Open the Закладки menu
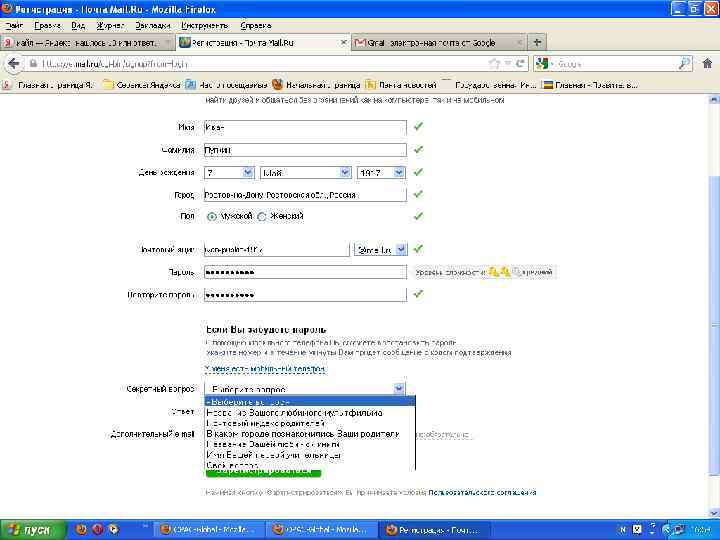The height and width of the screenshot is (540, 720). [x=153, y=26]
